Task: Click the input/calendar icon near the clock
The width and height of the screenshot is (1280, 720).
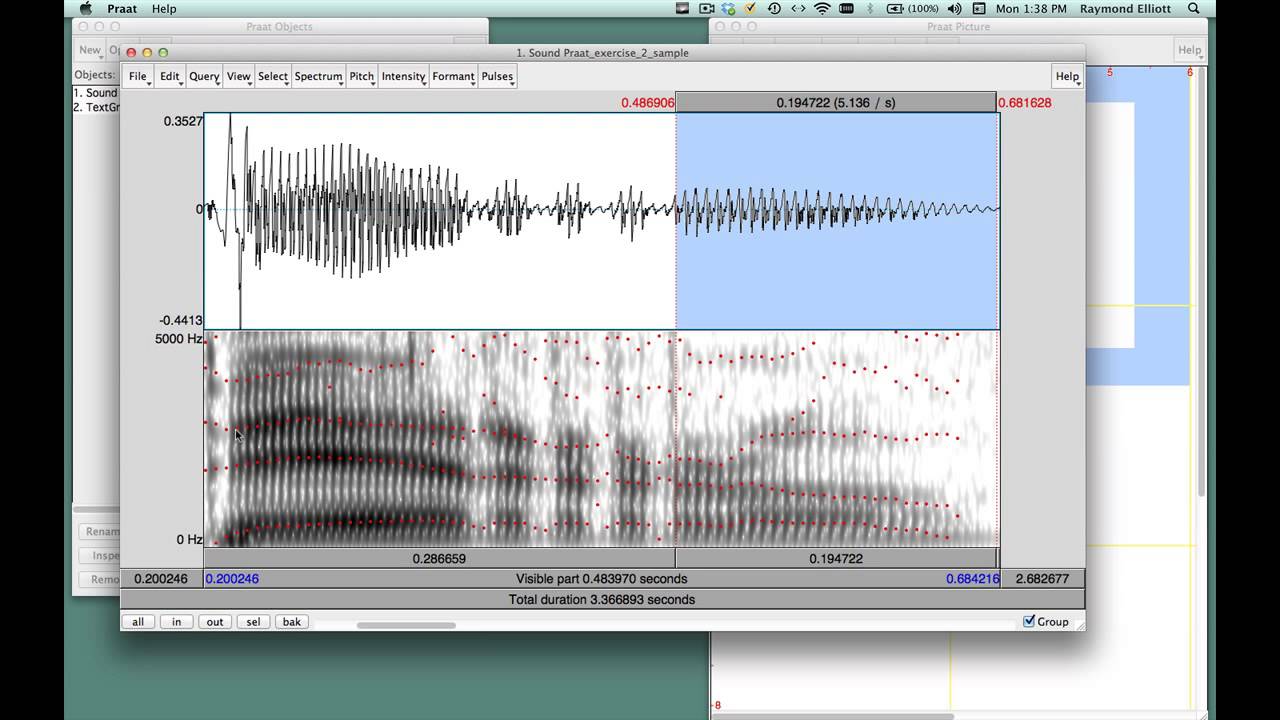Action: coord(979,8)
